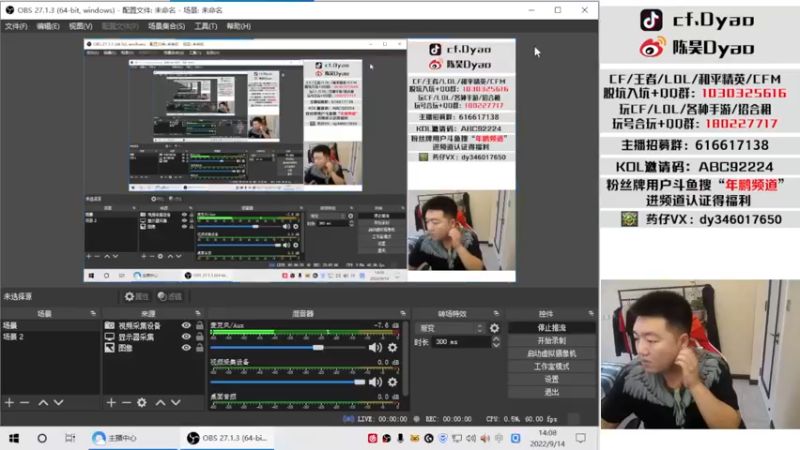Click the mixer panel vertical scrollbar
Image resolution: width=800 pixels, height=450 pixels.
pos(406,357)
